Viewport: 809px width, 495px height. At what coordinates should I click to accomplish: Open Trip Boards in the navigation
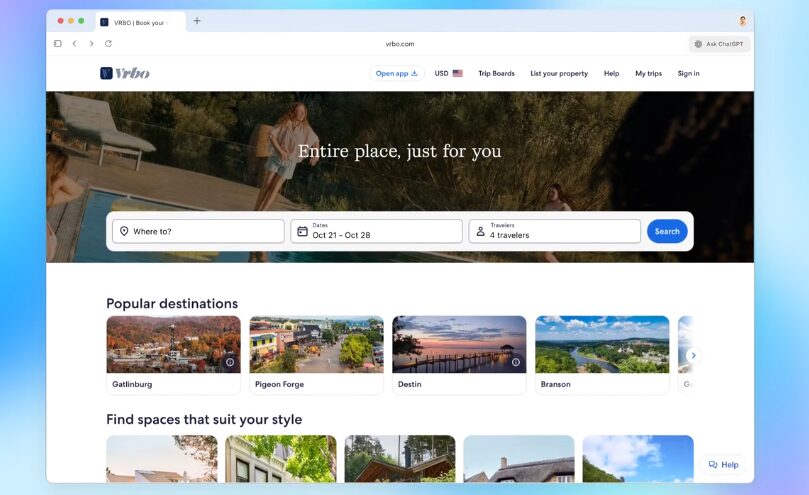496,73
